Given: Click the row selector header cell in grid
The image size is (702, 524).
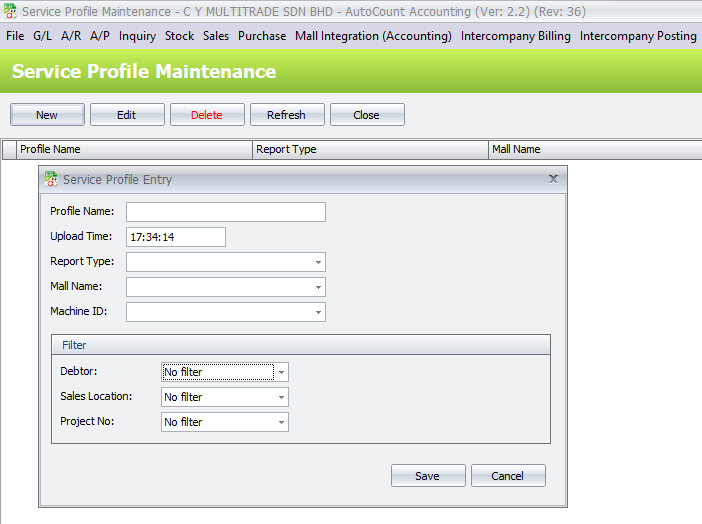Looking at the screenshot, I should coord(9,149).
